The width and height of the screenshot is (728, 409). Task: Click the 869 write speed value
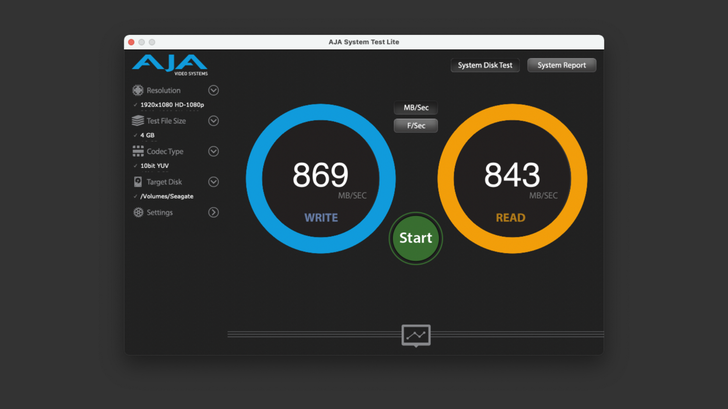[x=320, y=175]
